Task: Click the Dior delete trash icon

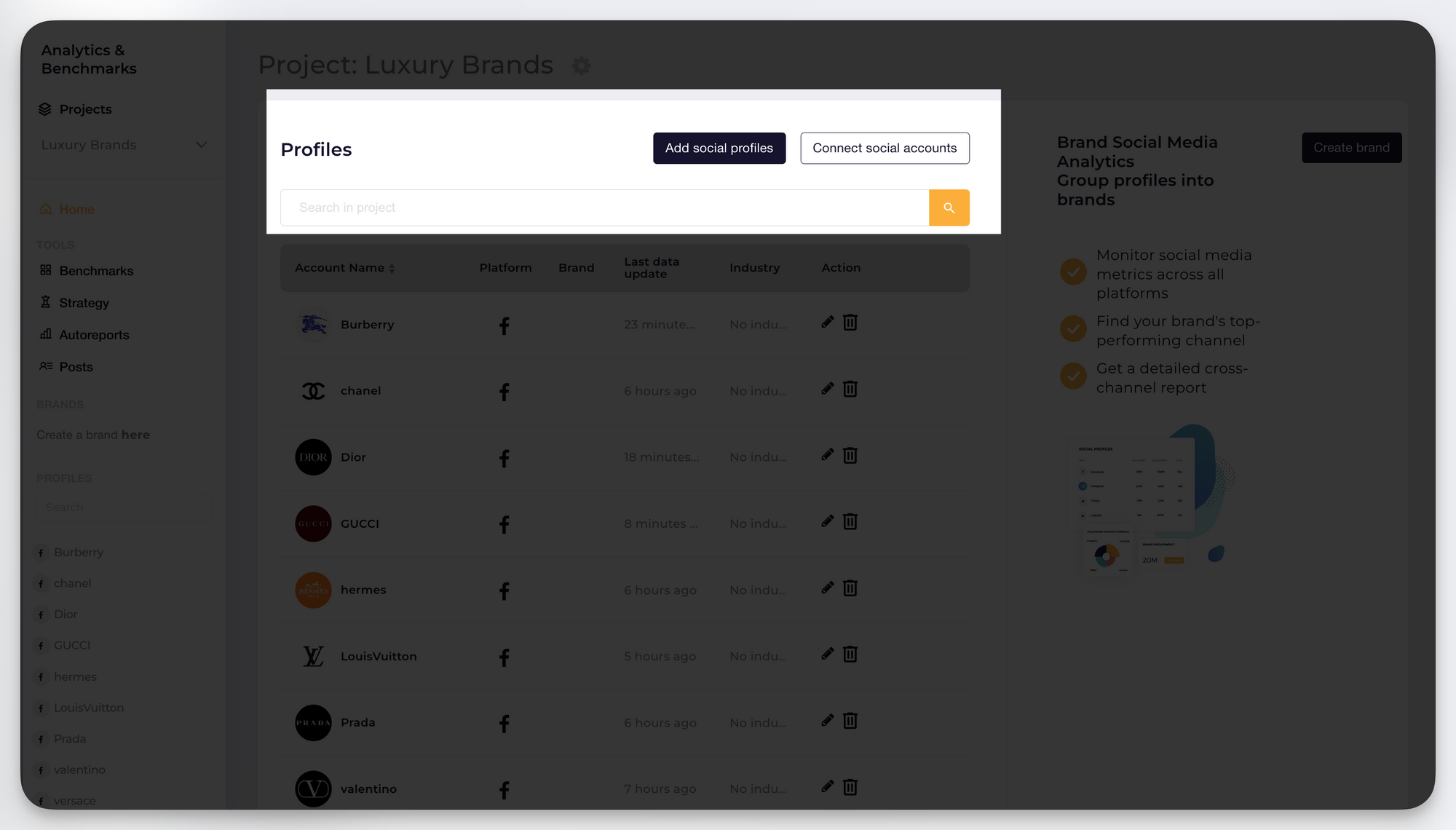Action: pyautogui.click(x=849, y=456)
